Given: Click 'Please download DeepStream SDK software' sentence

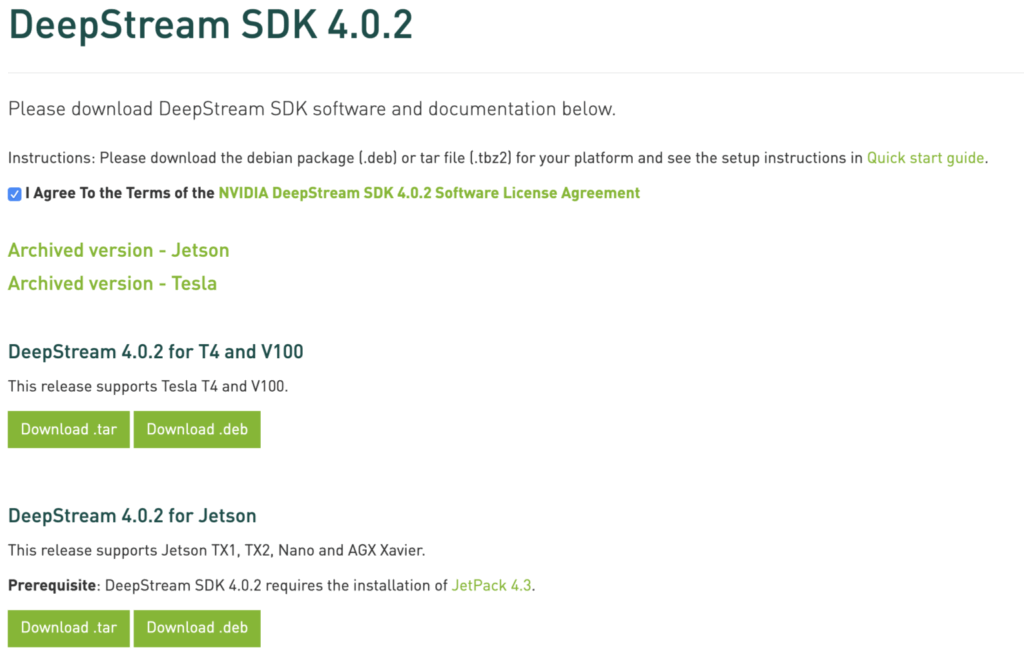Looking at the screenshot, I should point(312,109).
